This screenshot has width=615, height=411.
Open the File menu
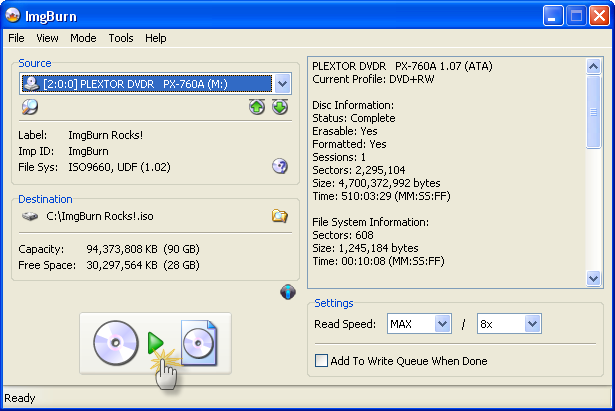click(x=16, y=38)
